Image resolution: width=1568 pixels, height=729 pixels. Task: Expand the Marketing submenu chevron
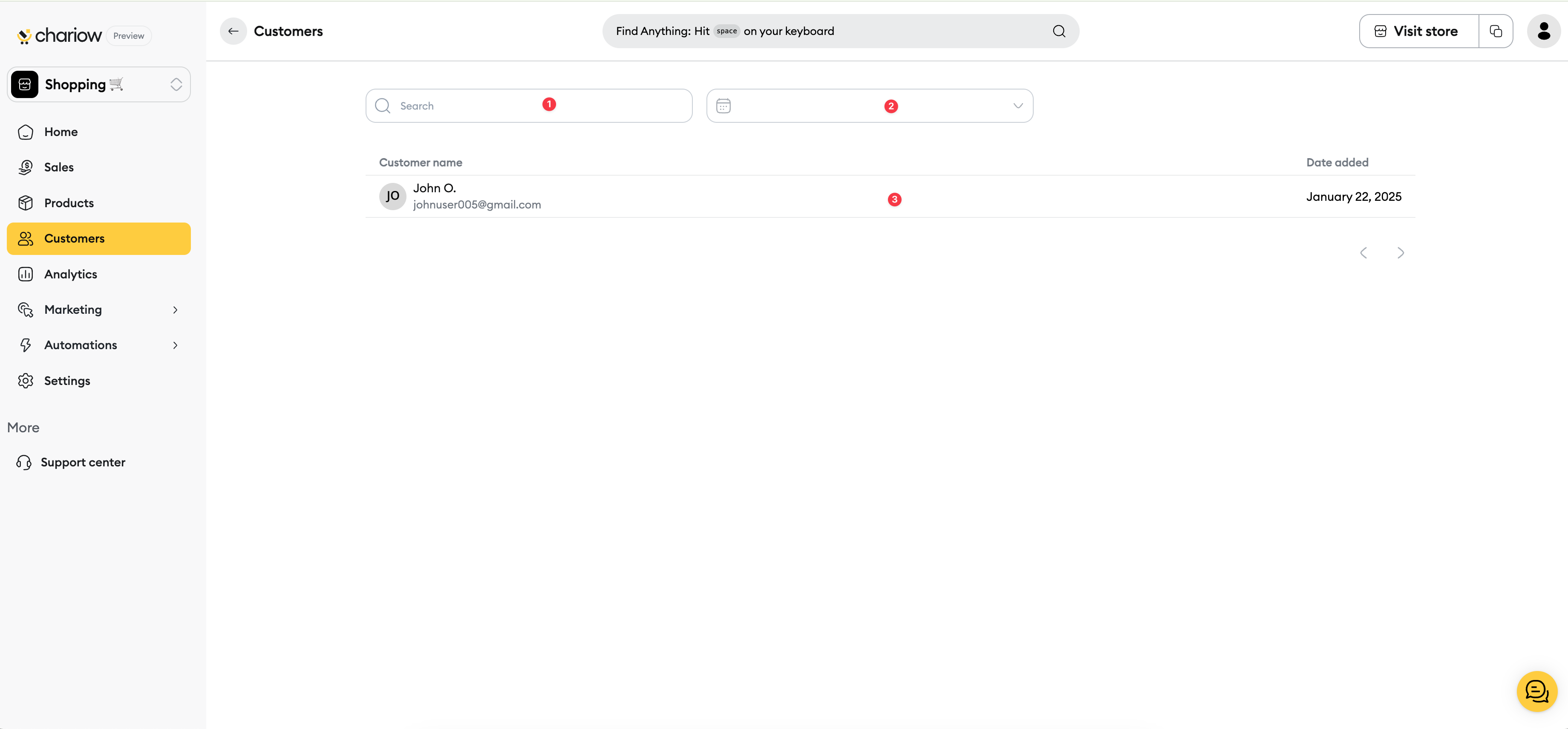point(175,310)
